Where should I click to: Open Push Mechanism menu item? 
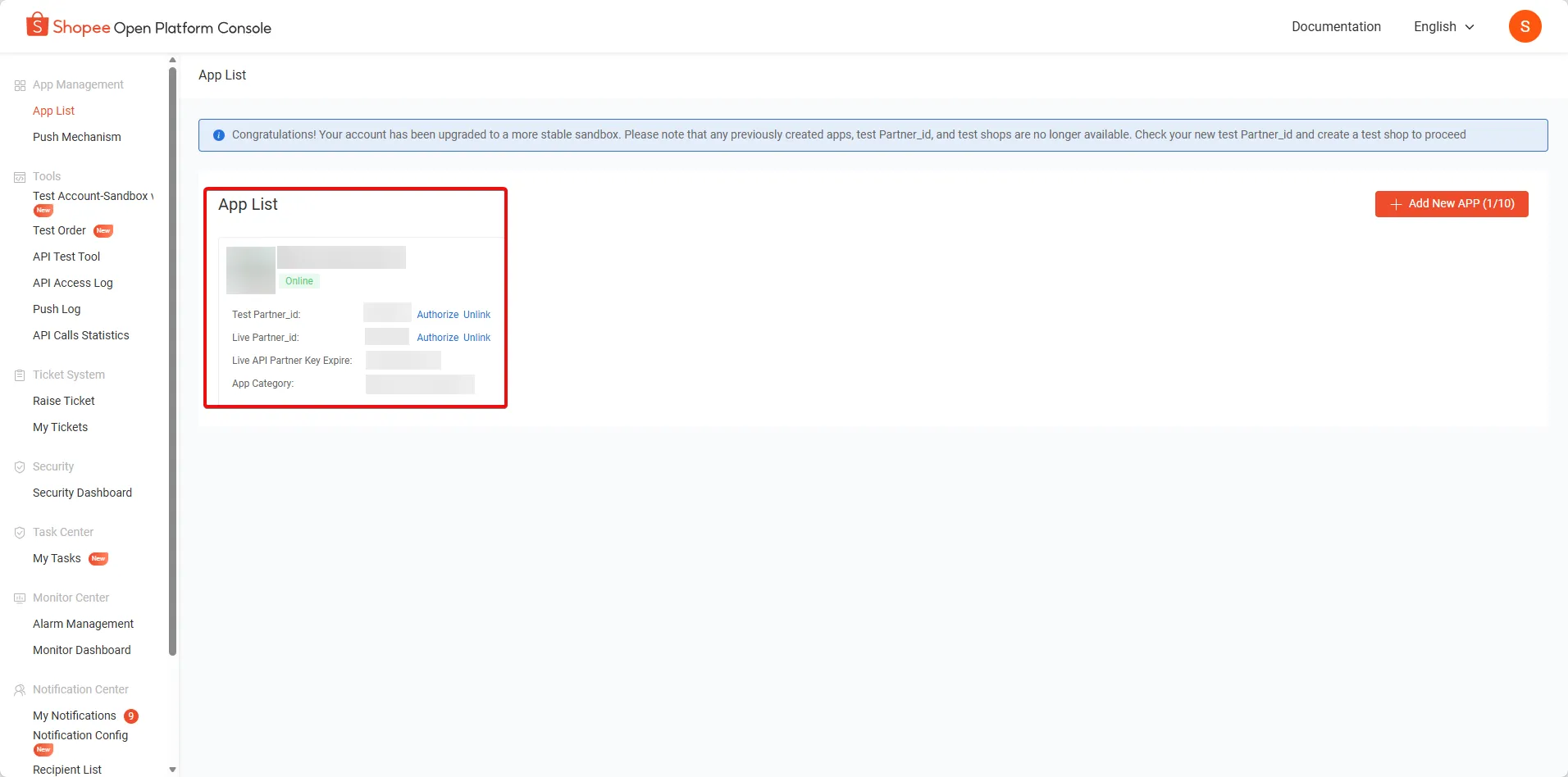point(77,138)
